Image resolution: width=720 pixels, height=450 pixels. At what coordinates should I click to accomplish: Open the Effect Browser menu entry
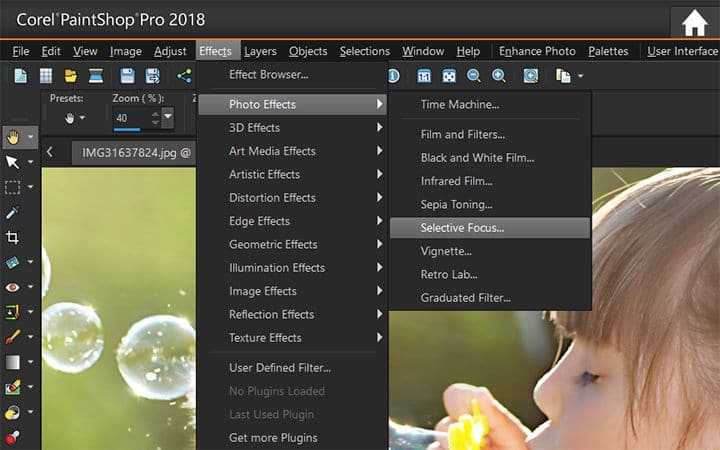point(292,75)
